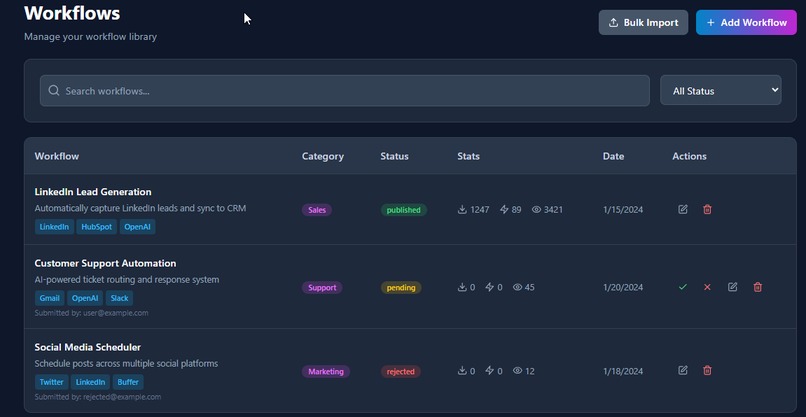Delete the Customer Support Automation workflow
806x417 pixels.
click(x=758, y=287)
